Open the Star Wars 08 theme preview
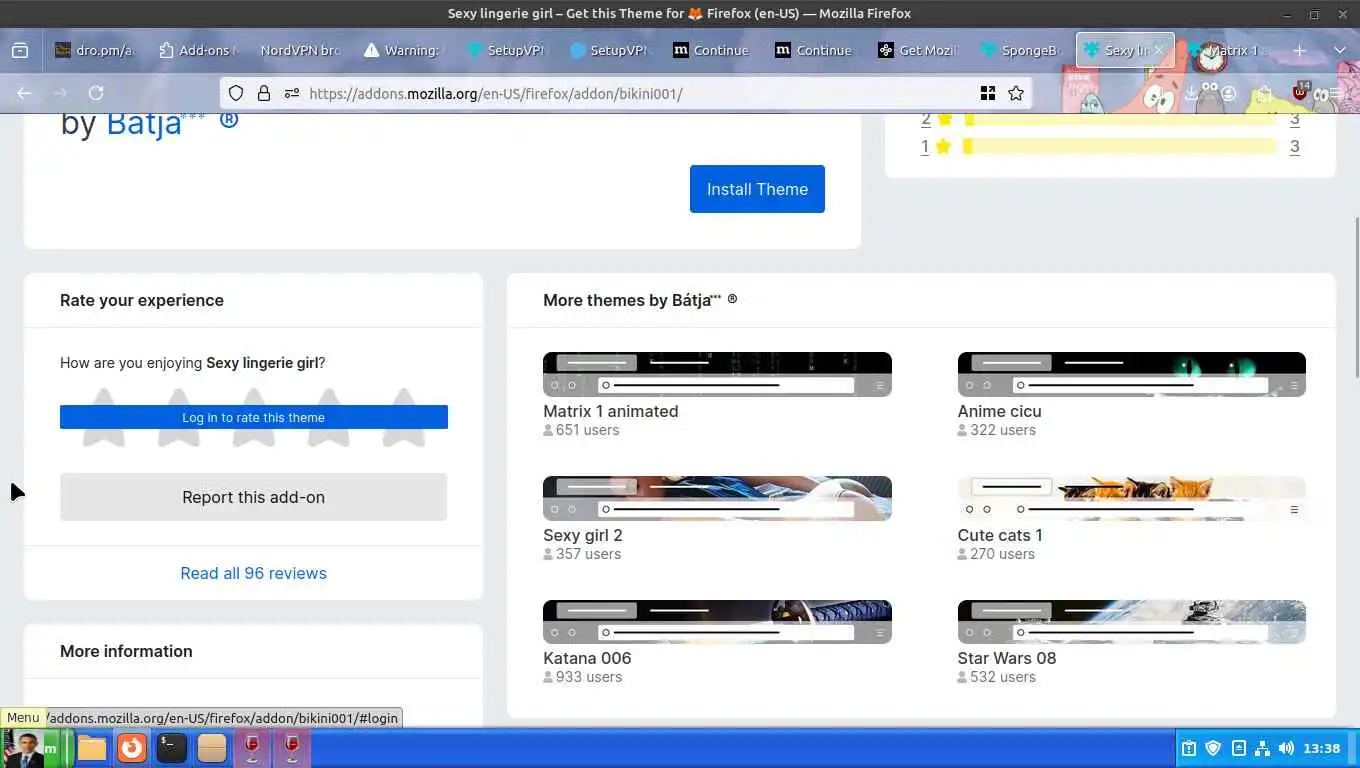This screenshot has width=1360, height=768. pyautogui.click(x=1132, y=622)
